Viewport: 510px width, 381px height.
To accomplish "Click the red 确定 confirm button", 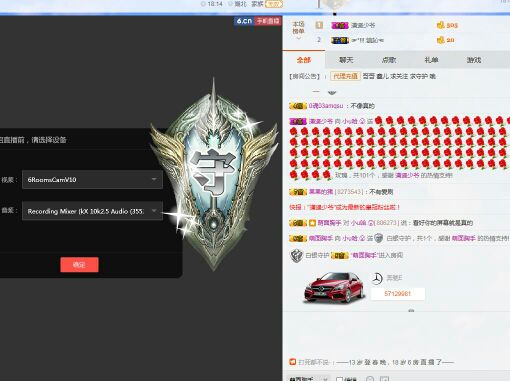I will point(79,265).
